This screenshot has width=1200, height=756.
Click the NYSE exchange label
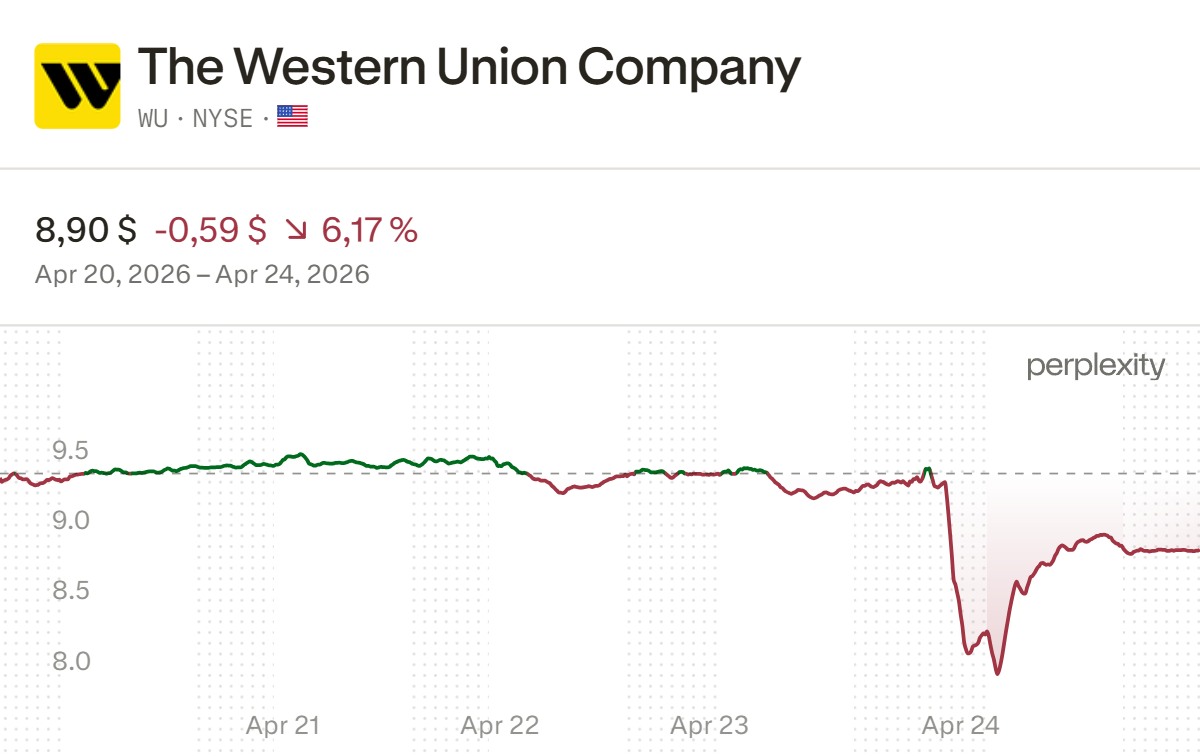pyautogui.click(x=222, y=118)
